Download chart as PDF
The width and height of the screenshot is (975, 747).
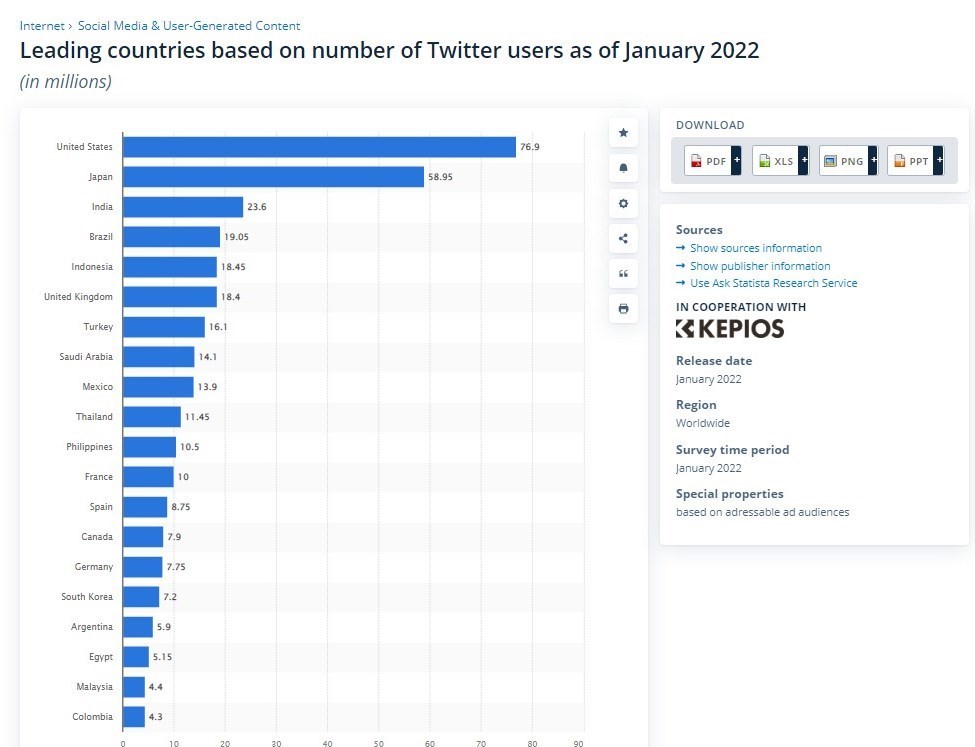[712, 161]
